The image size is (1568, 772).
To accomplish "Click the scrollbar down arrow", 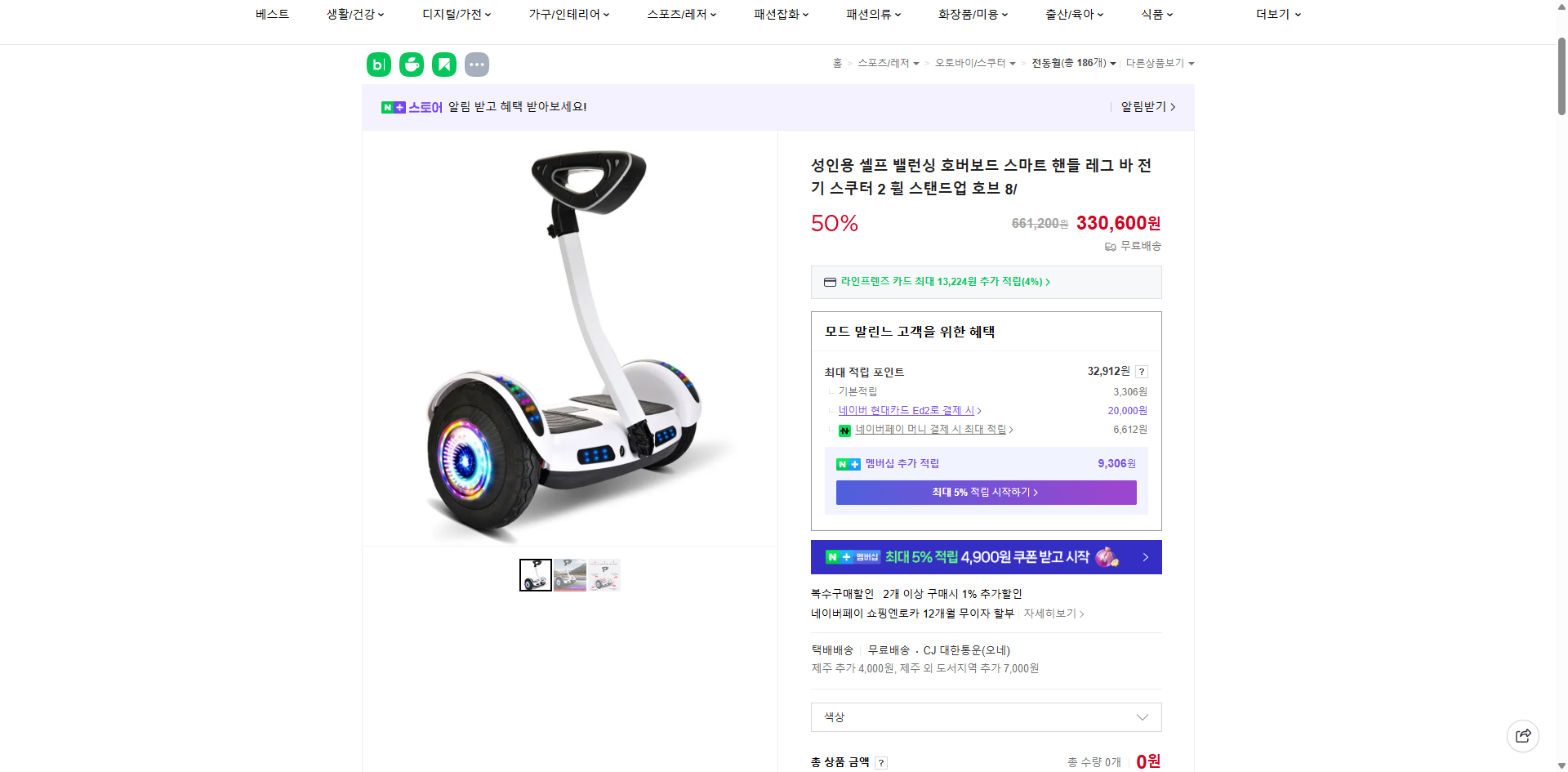I will (x=1562, y=766).
